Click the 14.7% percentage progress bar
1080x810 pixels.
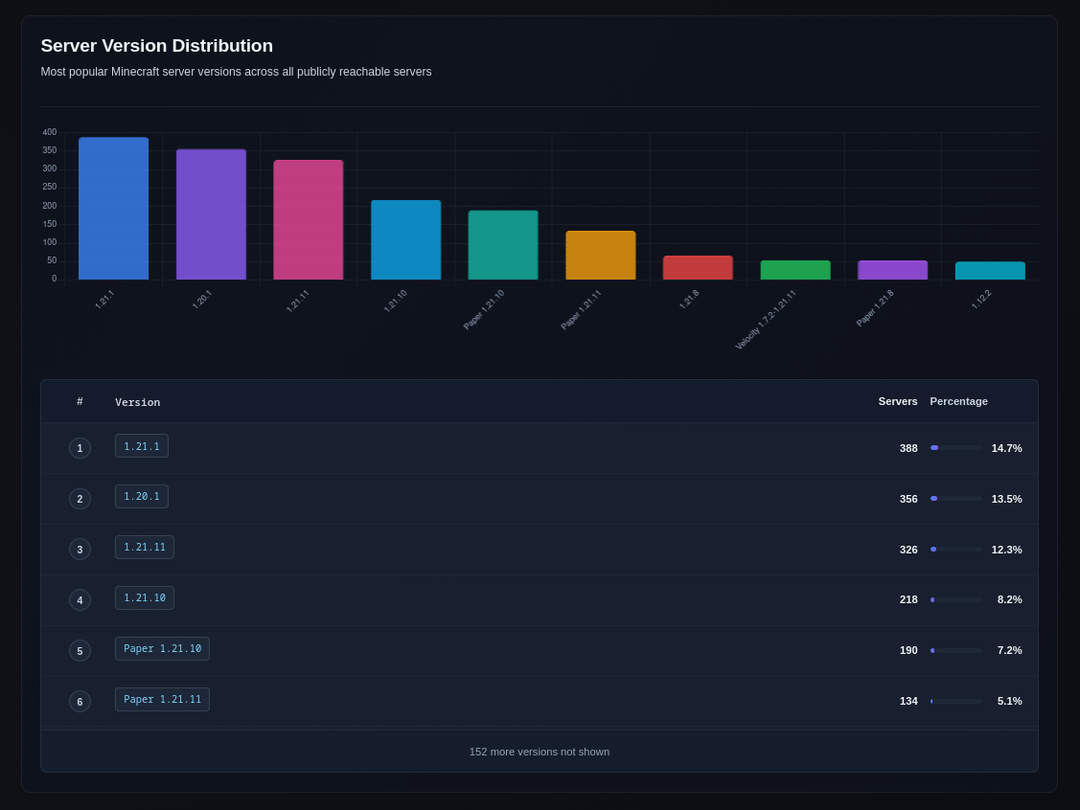click(x=955, y=448)
